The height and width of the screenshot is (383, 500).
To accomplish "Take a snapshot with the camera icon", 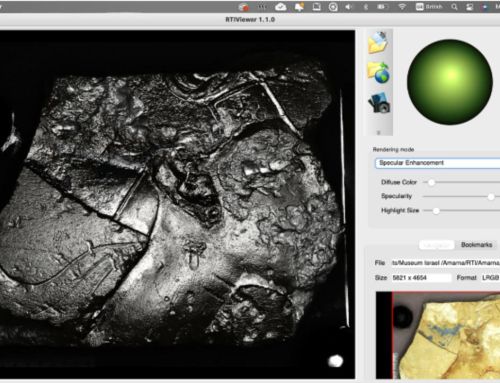I will 379,102.
